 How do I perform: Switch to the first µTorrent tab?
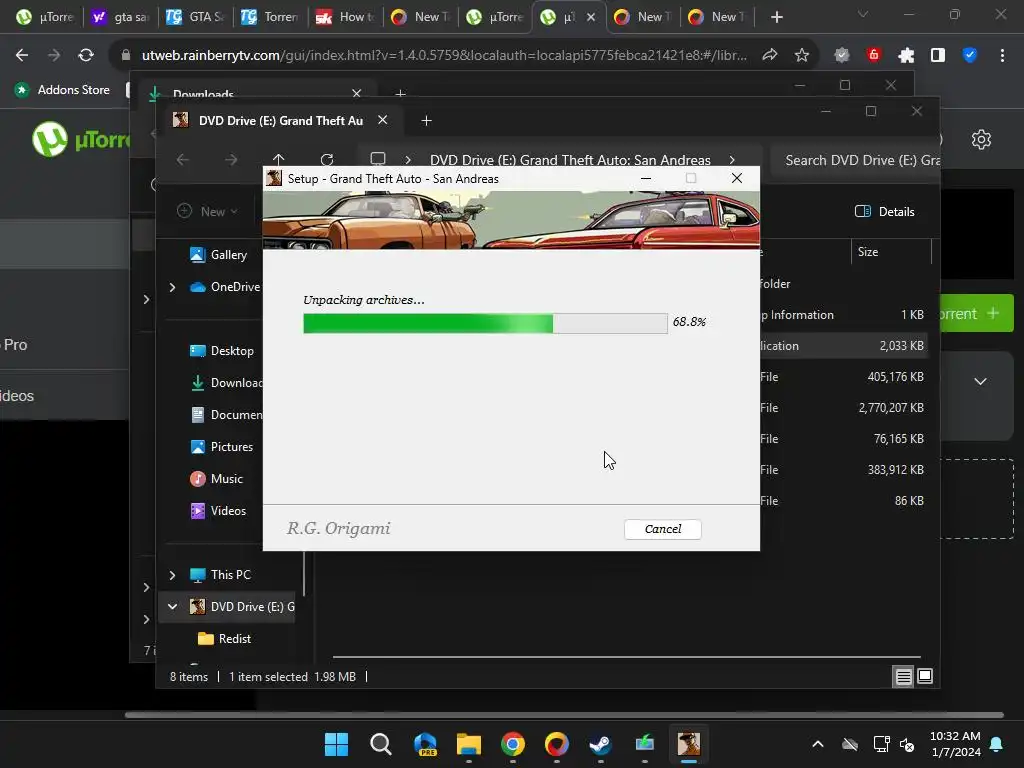tap(45, 17)
